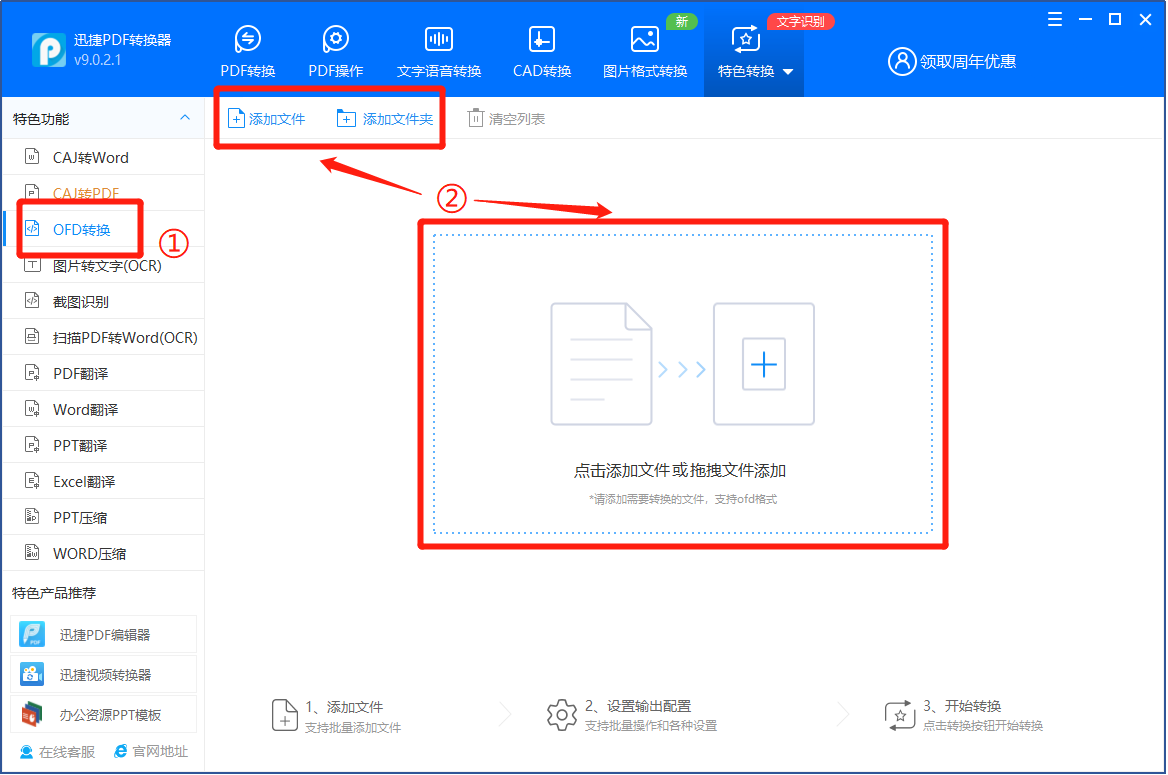The width and height of the screenshot is (1168, 775).
Task: Click the 特色转换 star icon
Action: (746, 39)
